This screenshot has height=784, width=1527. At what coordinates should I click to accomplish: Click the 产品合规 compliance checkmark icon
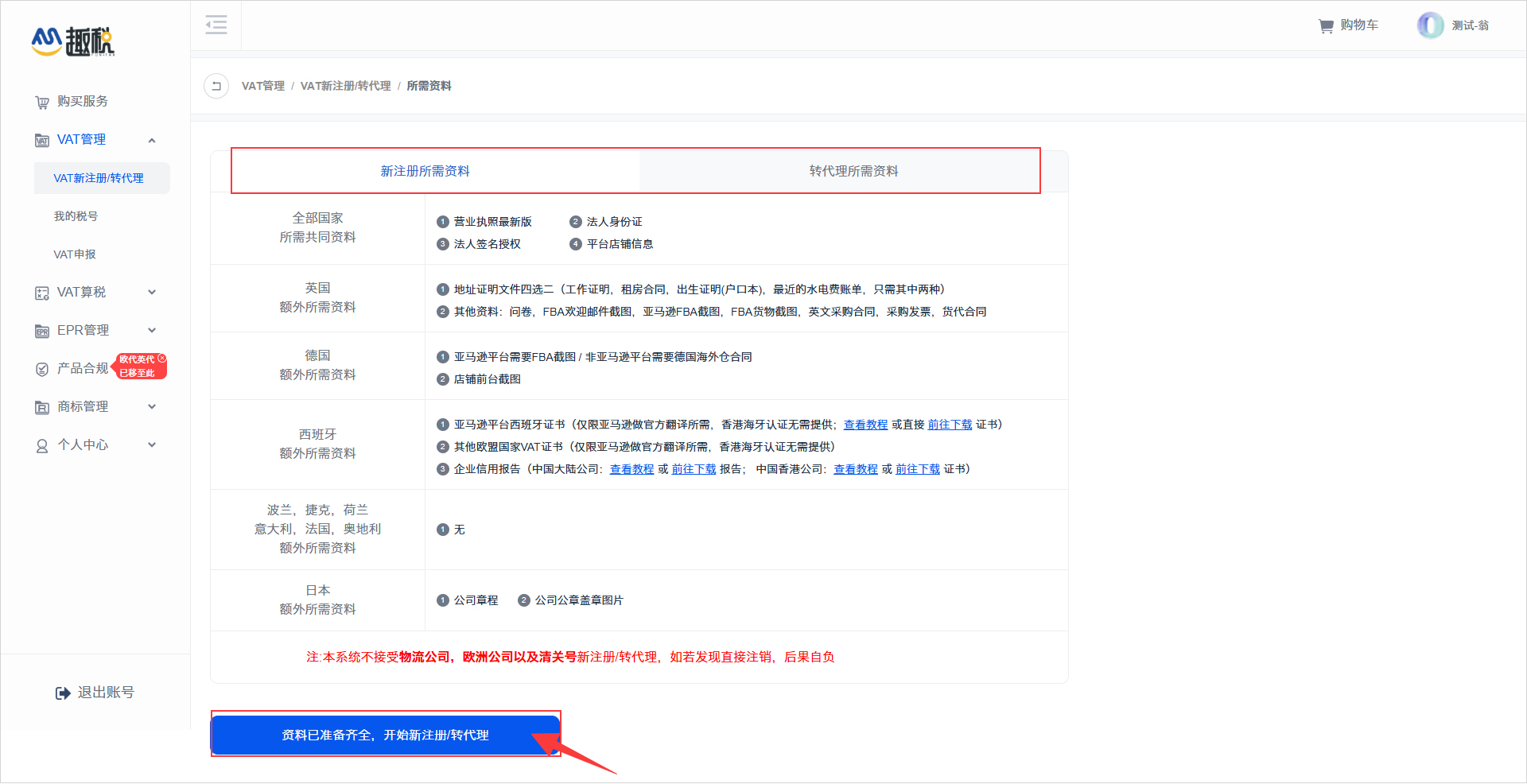[42, 368]
